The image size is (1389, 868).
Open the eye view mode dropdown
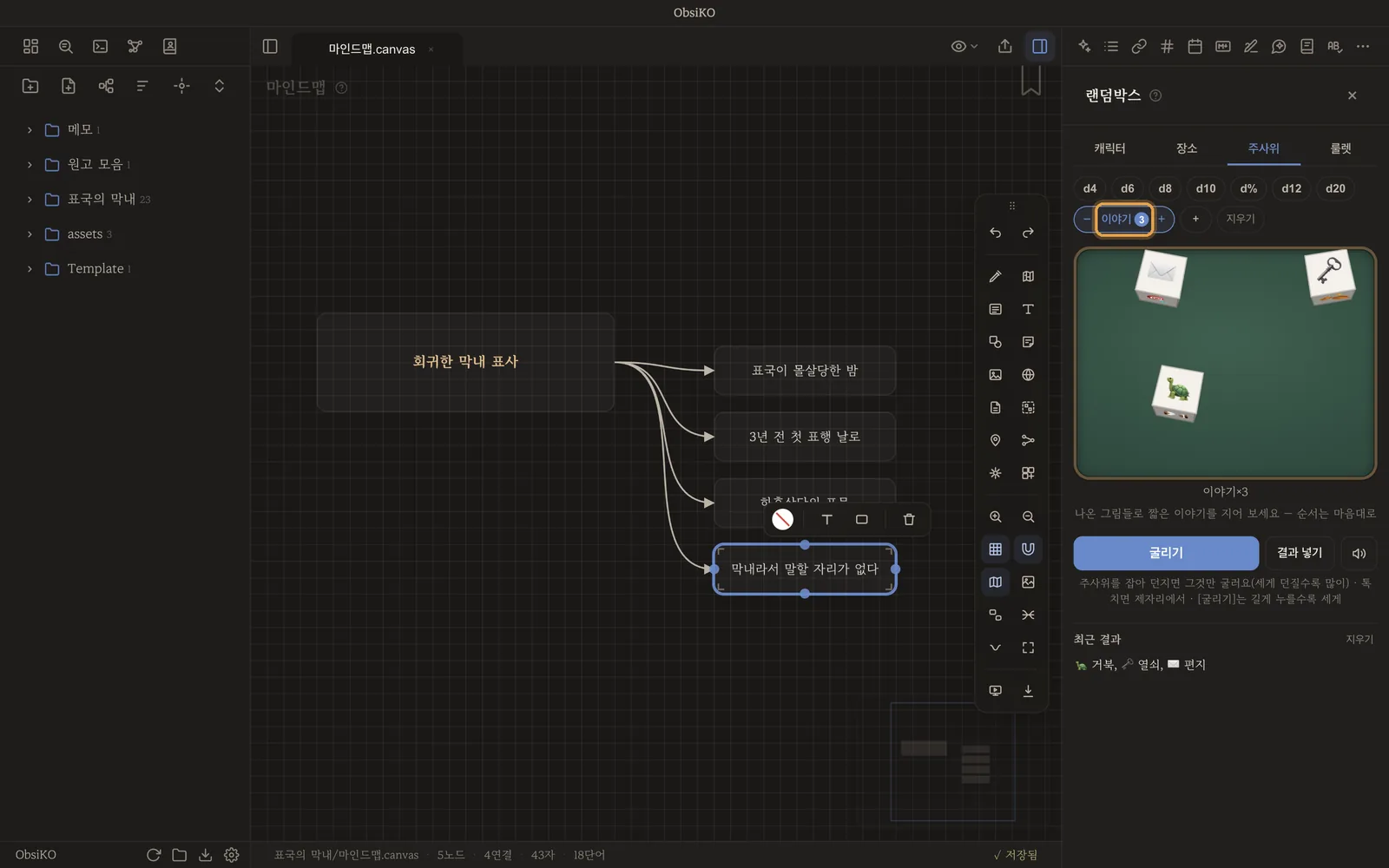[x=964, y=46]
